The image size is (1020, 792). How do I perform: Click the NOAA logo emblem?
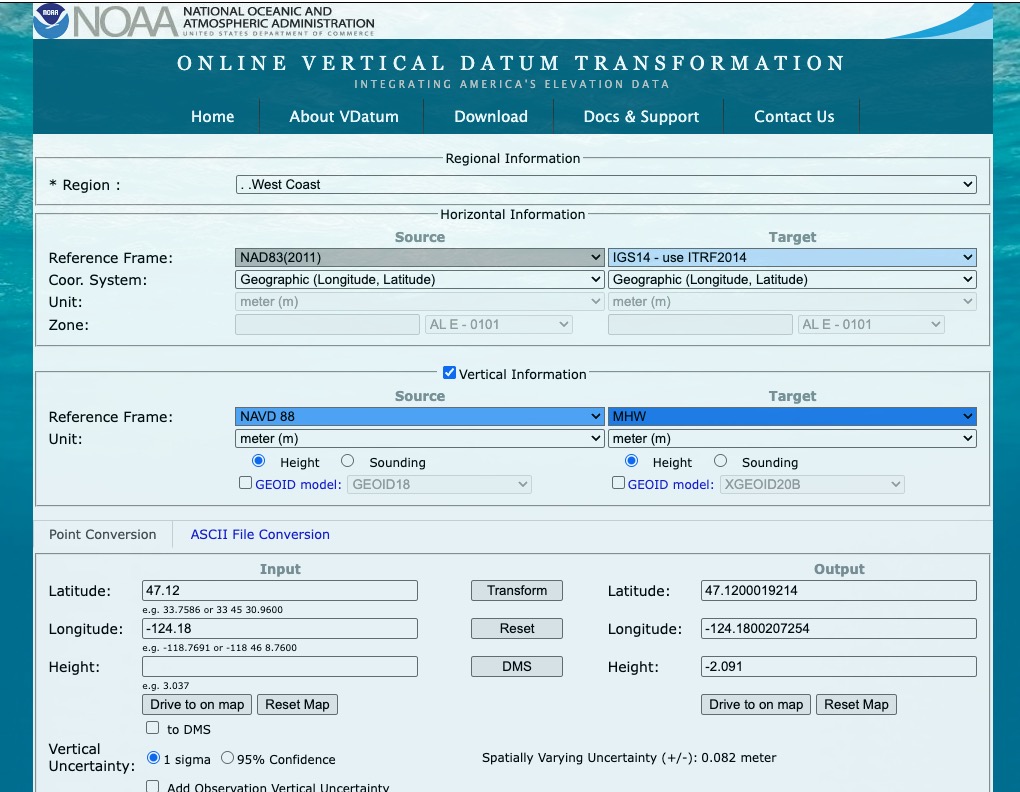point(51,21)
